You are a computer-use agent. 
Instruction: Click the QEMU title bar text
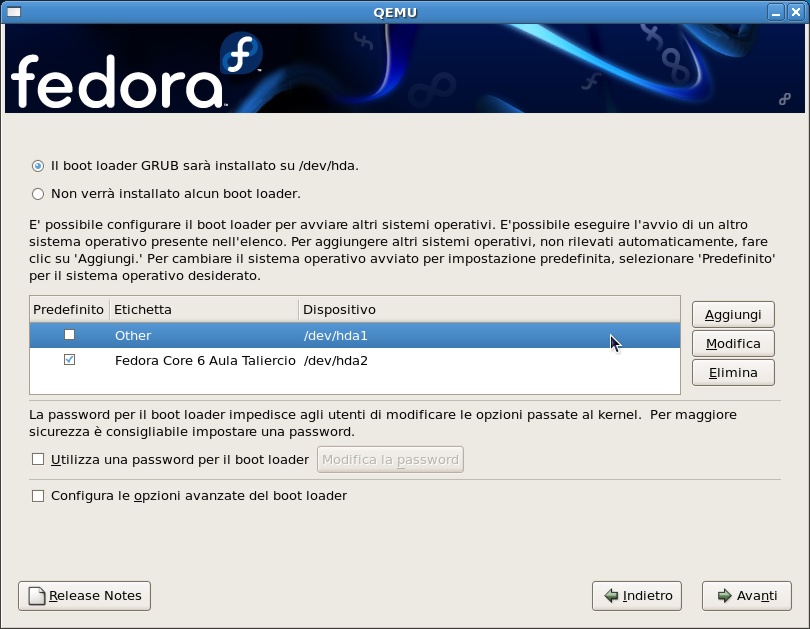tap(395, 12)
